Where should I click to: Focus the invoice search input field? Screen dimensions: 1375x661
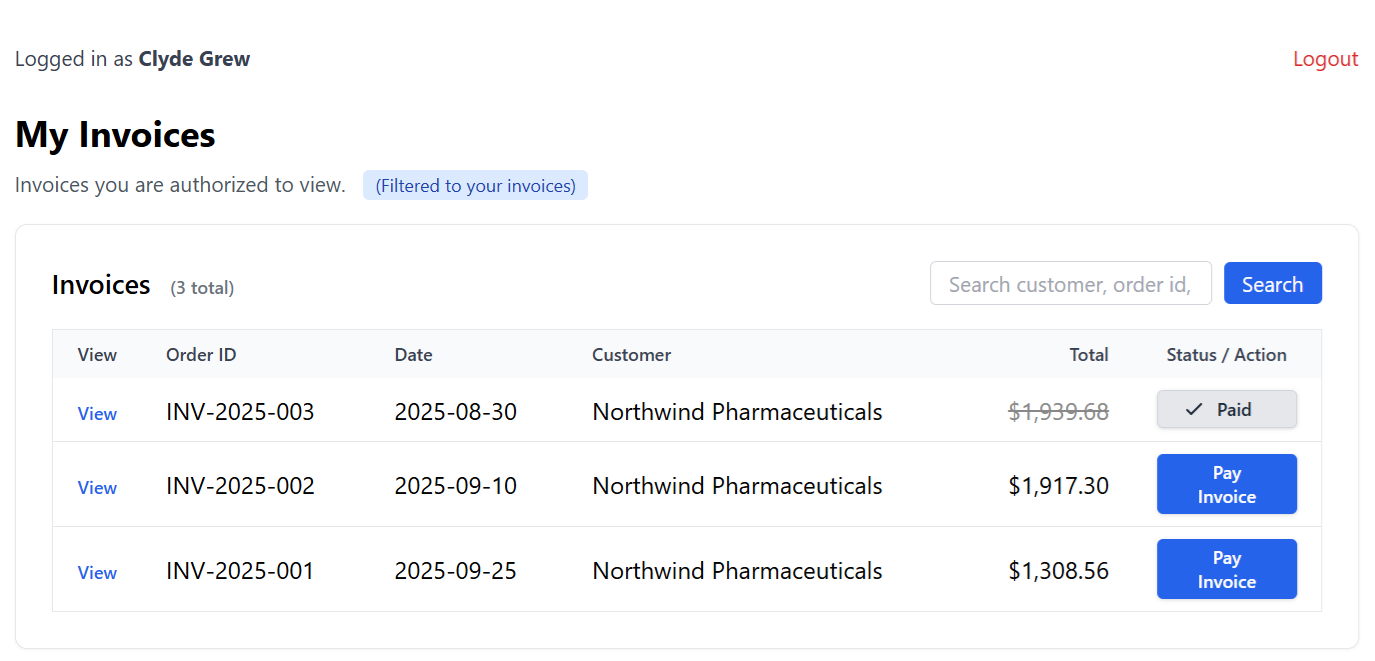(1070, 284)
